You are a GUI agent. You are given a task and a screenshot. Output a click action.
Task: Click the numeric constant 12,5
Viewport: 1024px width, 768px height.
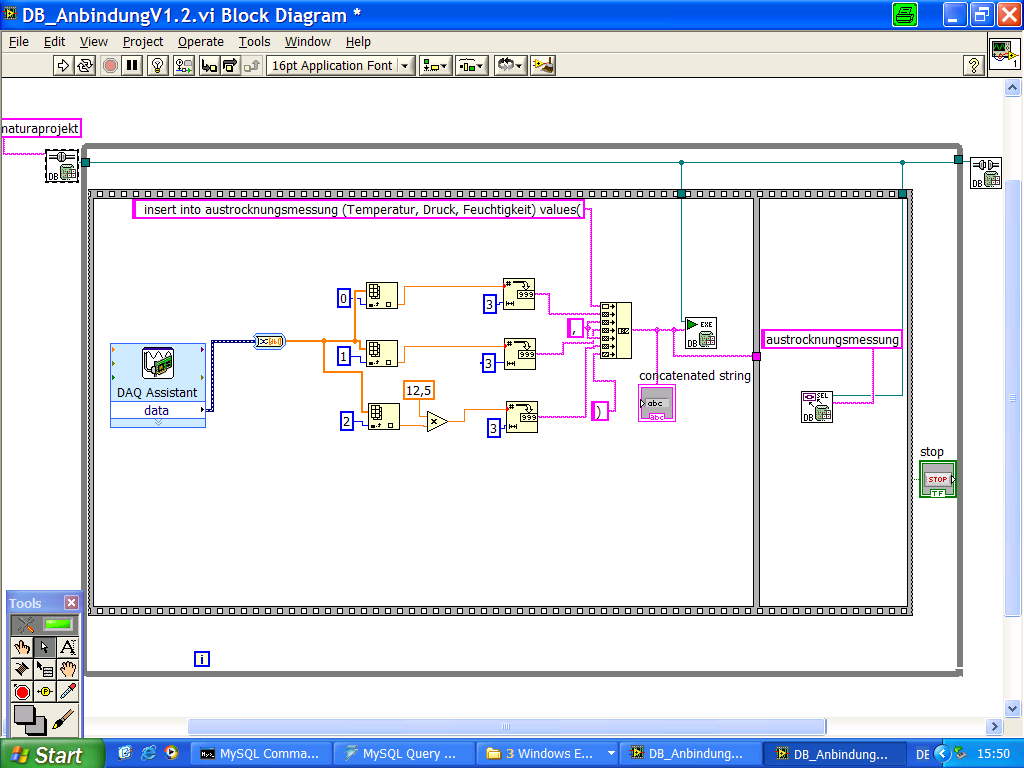pos(419,391)
